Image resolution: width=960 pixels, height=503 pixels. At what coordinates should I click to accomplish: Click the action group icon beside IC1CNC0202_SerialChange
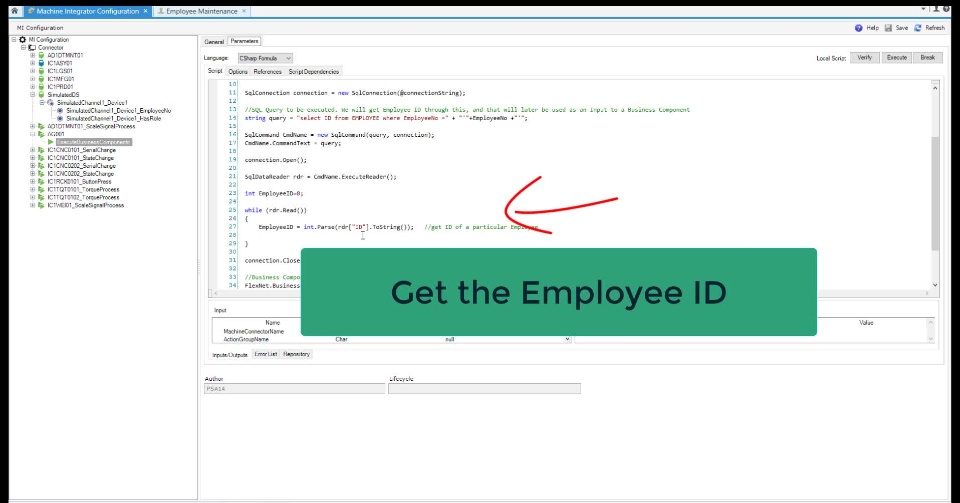click(41, 166)
